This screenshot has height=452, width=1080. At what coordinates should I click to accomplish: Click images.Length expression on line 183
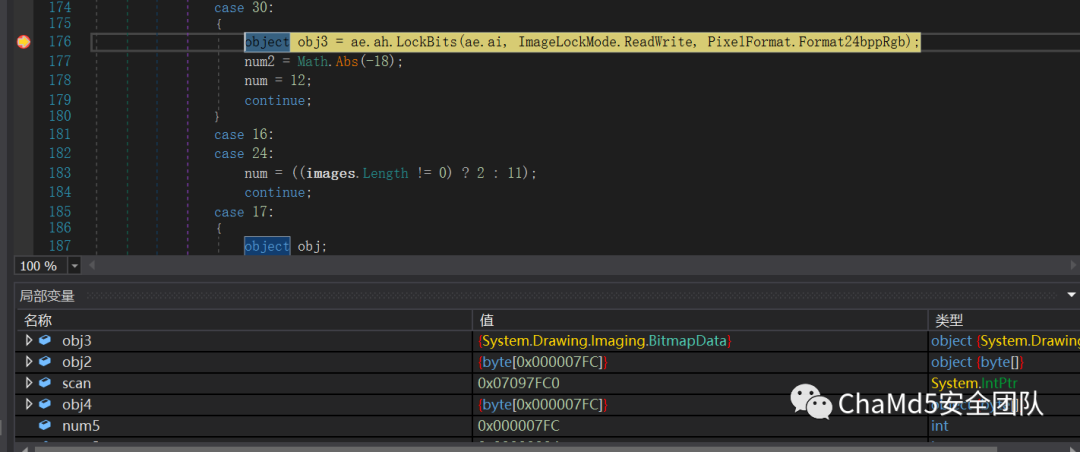point(357,174)
